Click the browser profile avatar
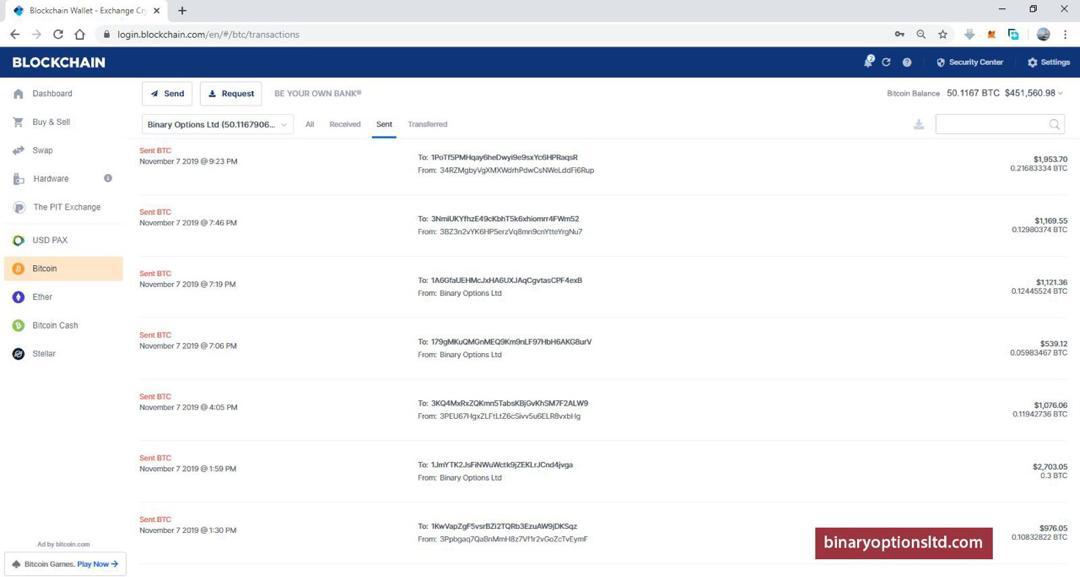Image resolution: width=1080 pixels, height=577 pixels. click(x=1043, y=34)
